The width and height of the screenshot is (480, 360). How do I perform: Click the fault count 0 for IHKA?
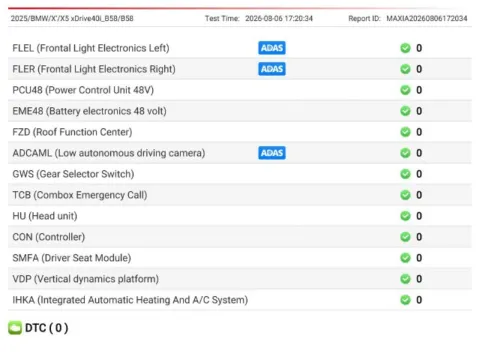point(419,300)
